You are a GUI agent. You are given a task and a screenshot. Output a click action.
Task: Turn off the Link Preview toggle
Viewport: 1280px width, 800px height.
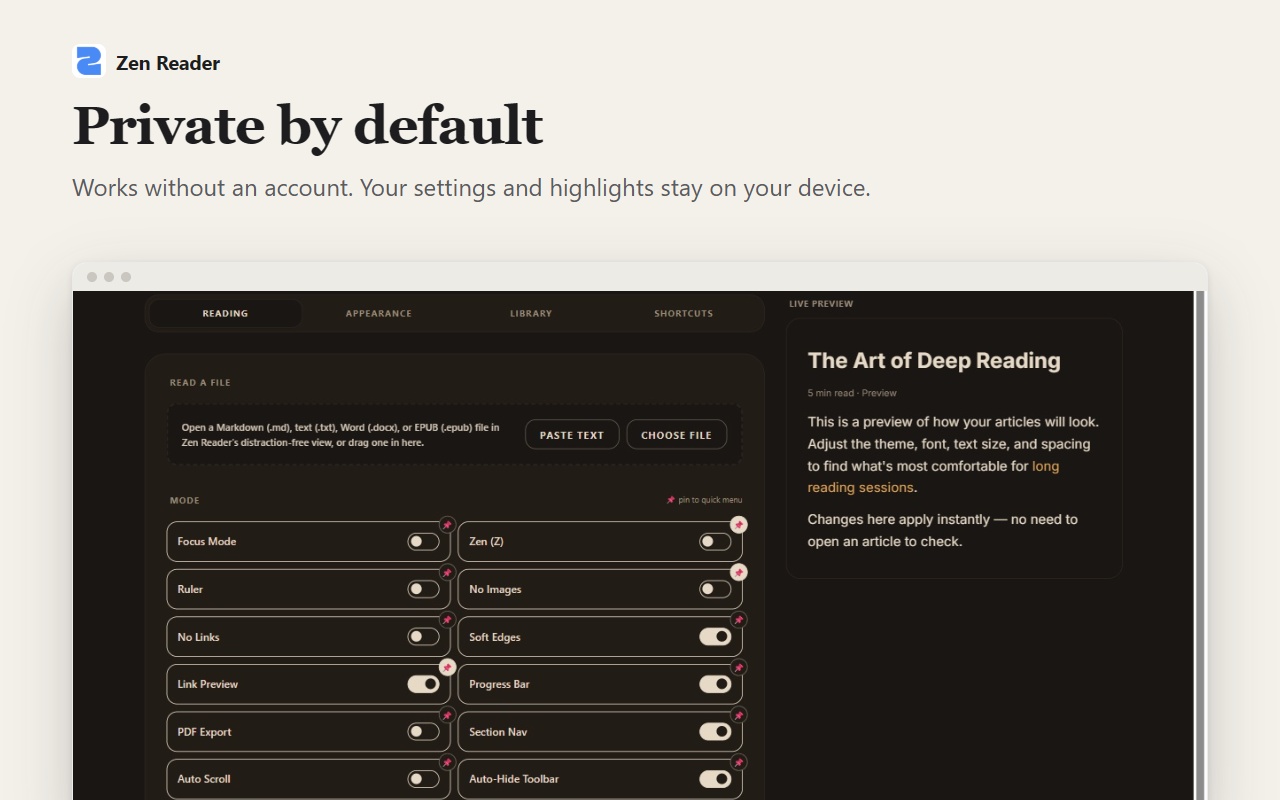tap(423, 684)
